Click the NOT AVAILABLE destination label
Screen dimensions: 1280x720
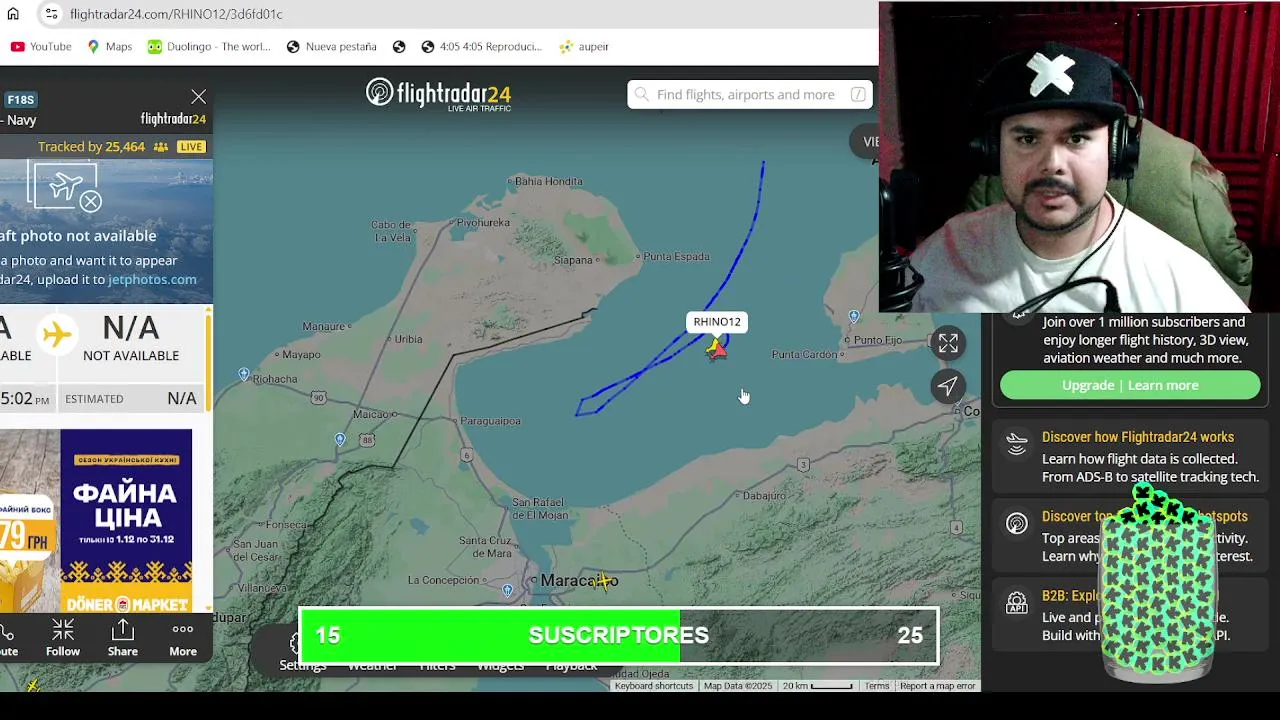pyautogui.click(x=131, y=356)
